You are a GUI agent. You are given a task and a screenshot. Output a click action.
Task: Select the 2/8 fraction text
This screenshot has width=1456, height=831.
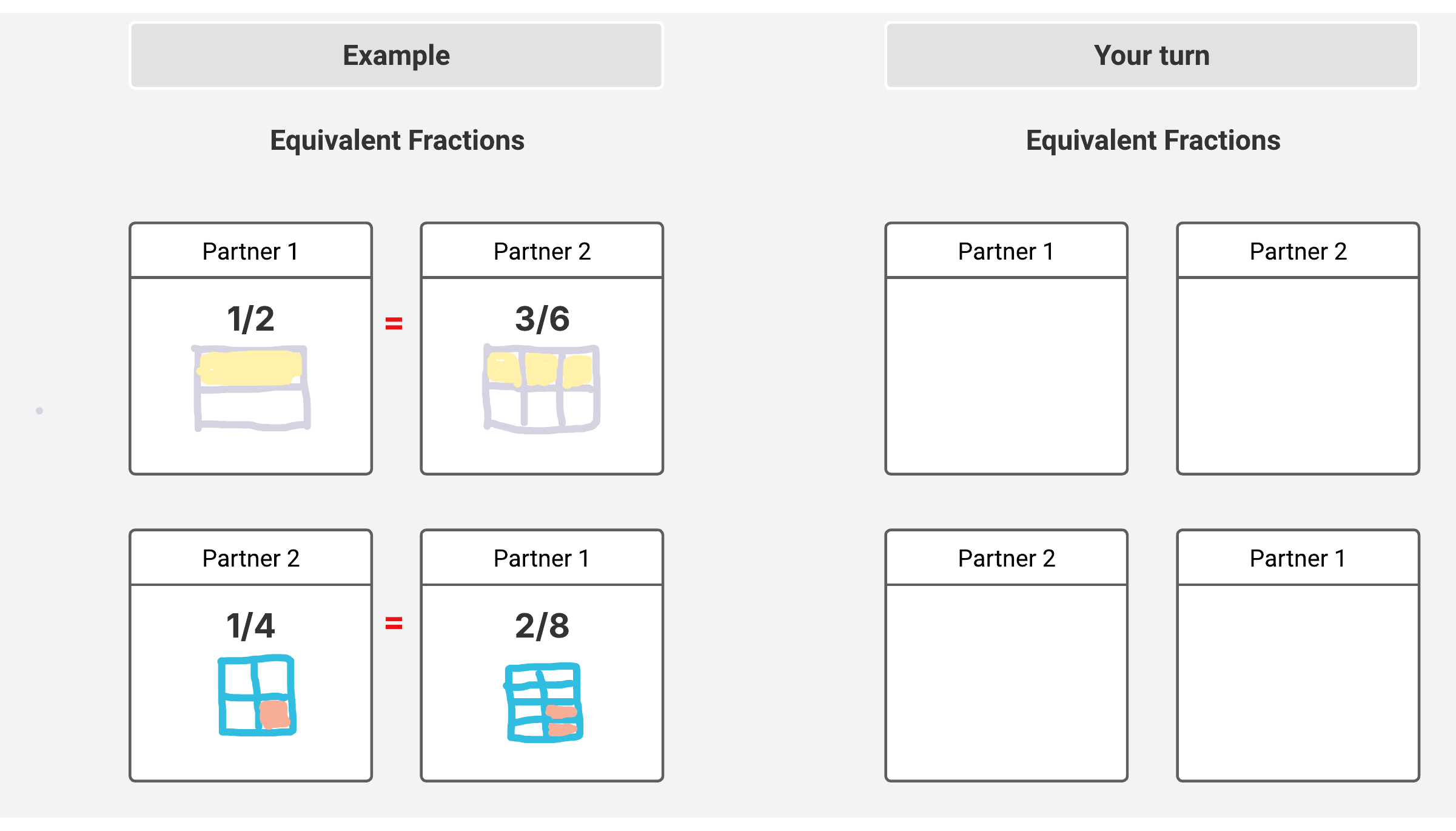542,626
